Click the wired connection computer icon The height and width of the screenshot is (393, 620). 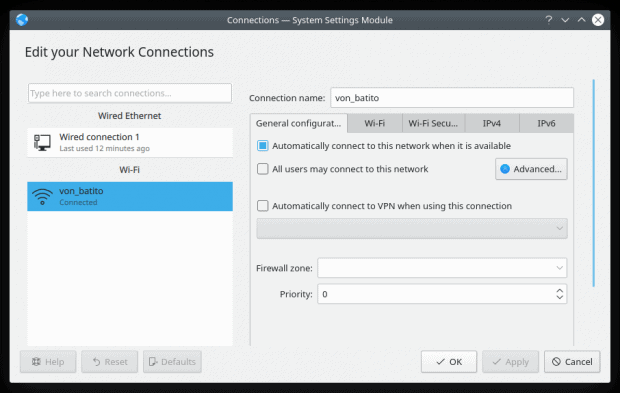click(42, 143)
